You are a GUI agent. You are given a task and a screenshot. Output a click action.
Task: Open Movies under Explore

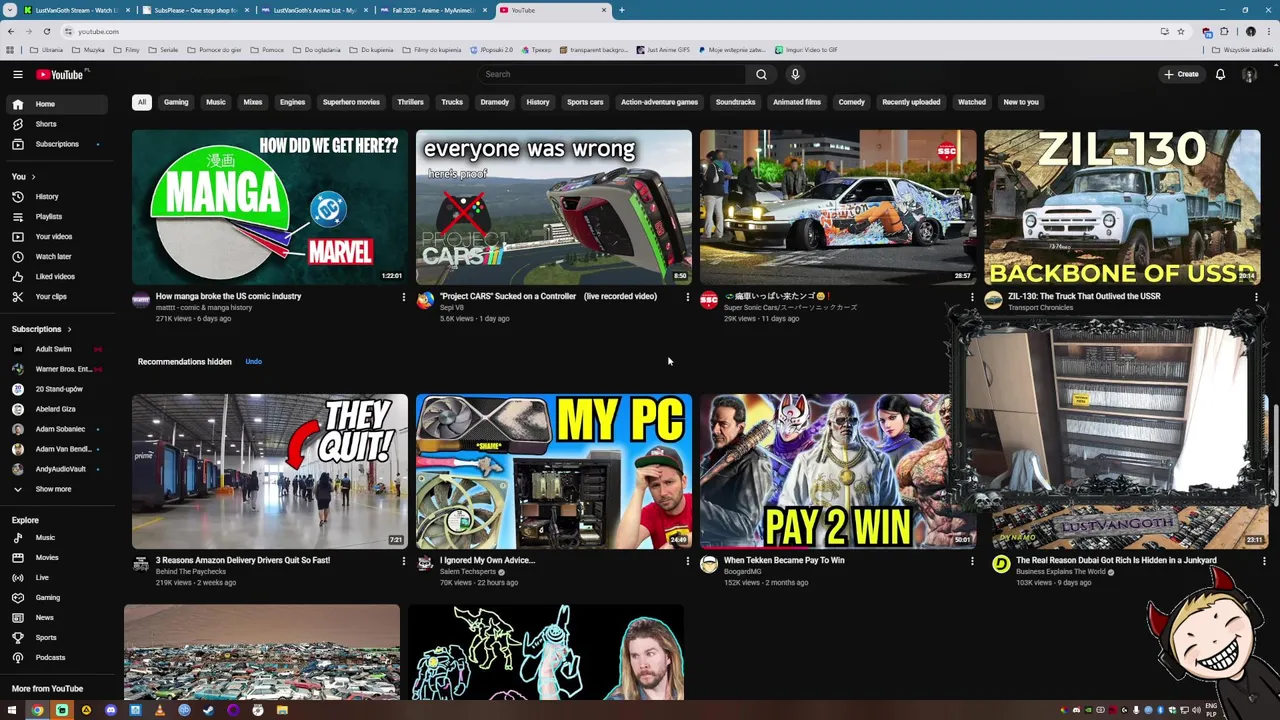coord(58,557)
